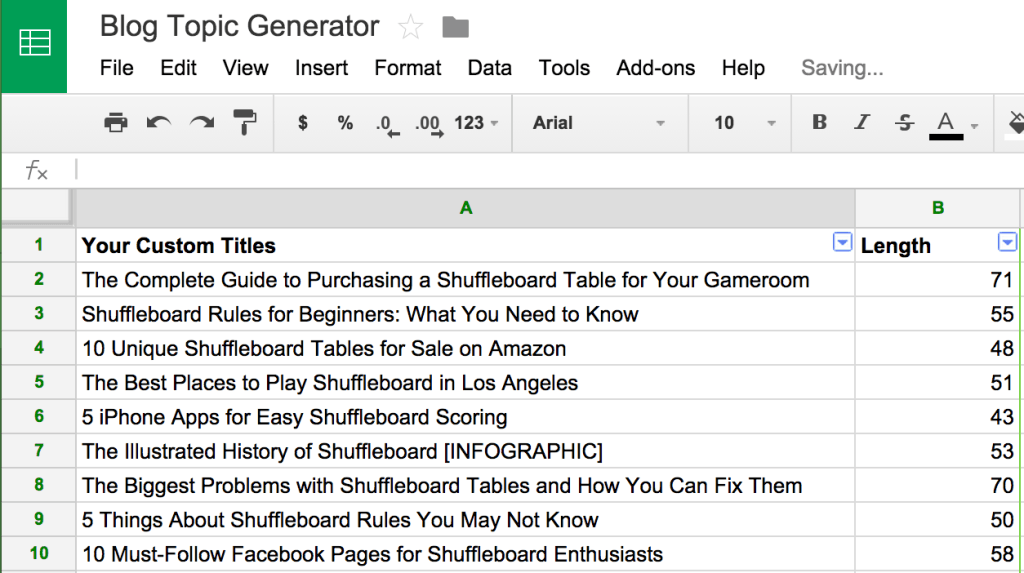Click the select-all corner box
Image resolution: width=1024 pixels, height=573 pixels.
38,207
